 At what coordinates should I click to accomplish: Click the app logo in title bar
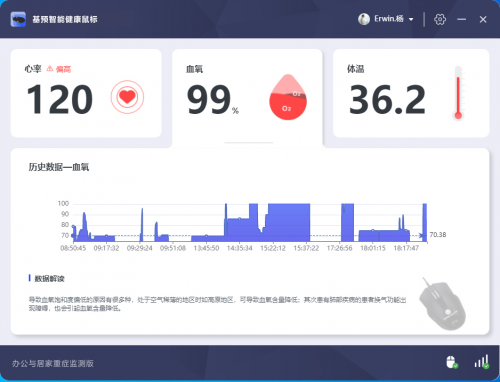pos(18,19)
